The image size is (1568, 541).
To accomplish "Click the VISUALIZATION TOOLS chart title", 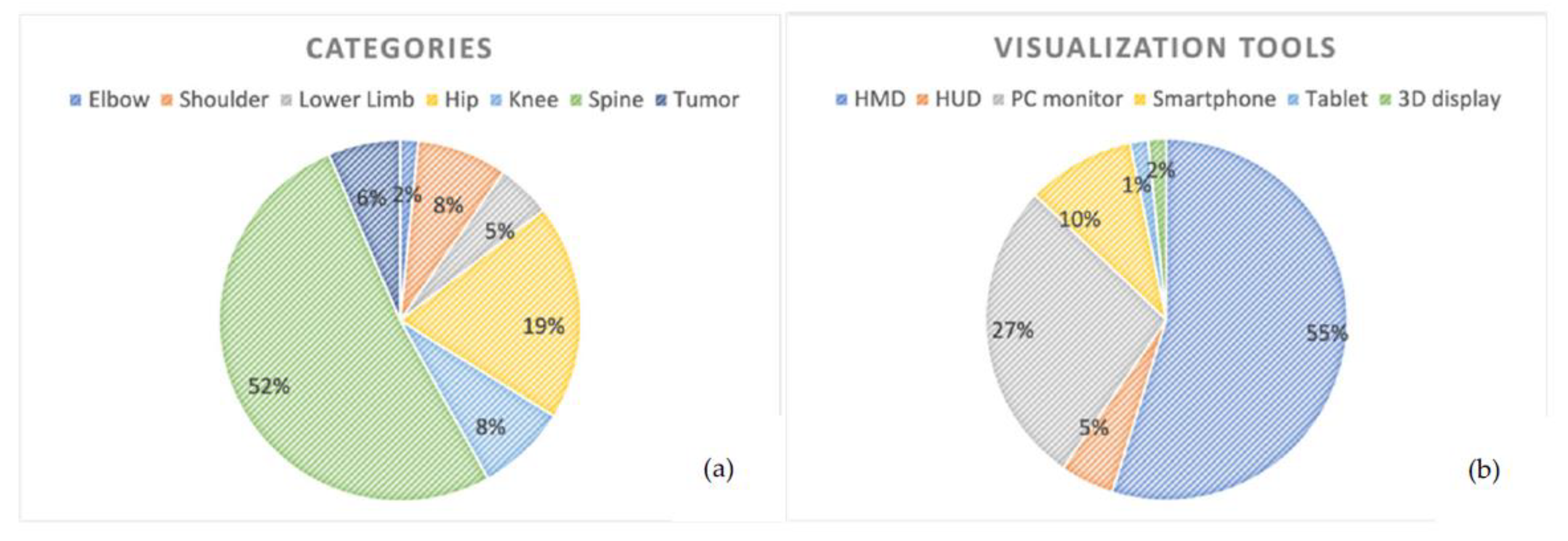I will pyautogui.click(x=1164, y=48).
